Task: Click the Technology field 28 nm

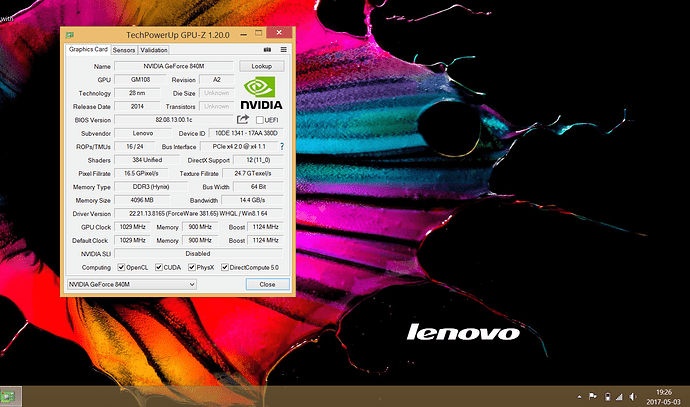Action: pyautogui.click(x=137, y=93)
